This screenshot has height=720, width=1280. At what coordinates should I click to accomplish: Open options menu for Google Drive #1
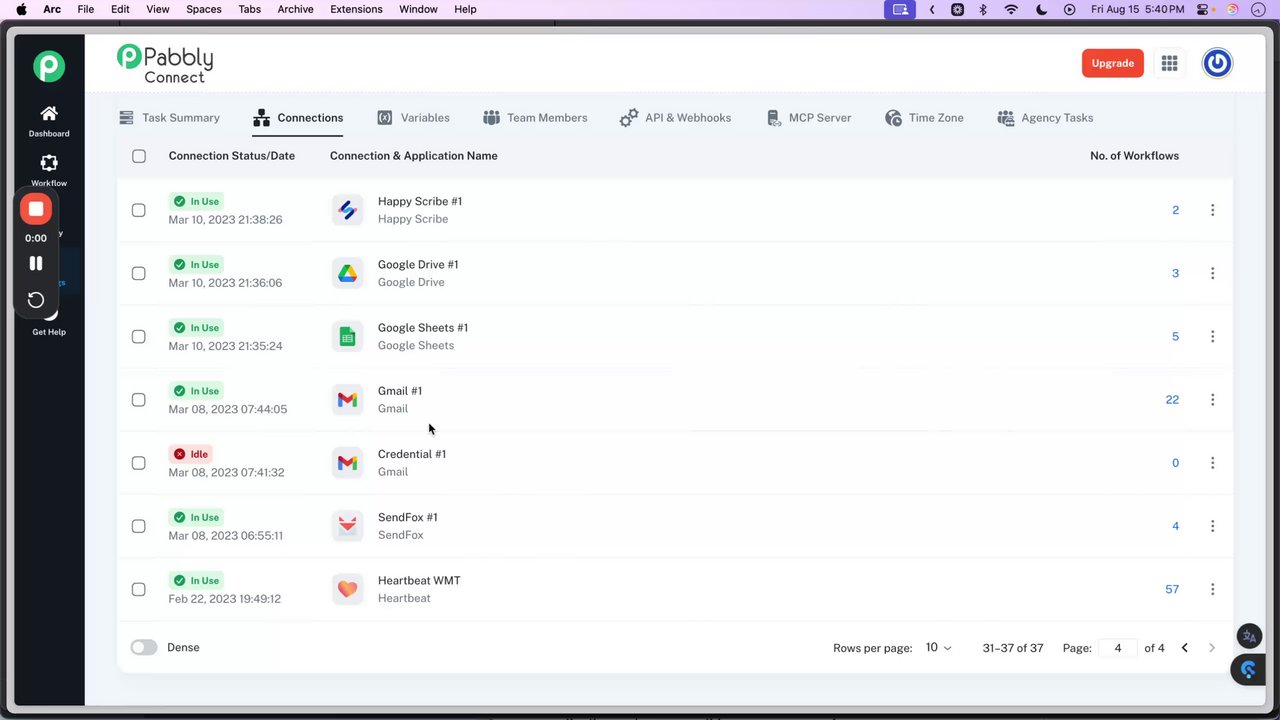1212,273
